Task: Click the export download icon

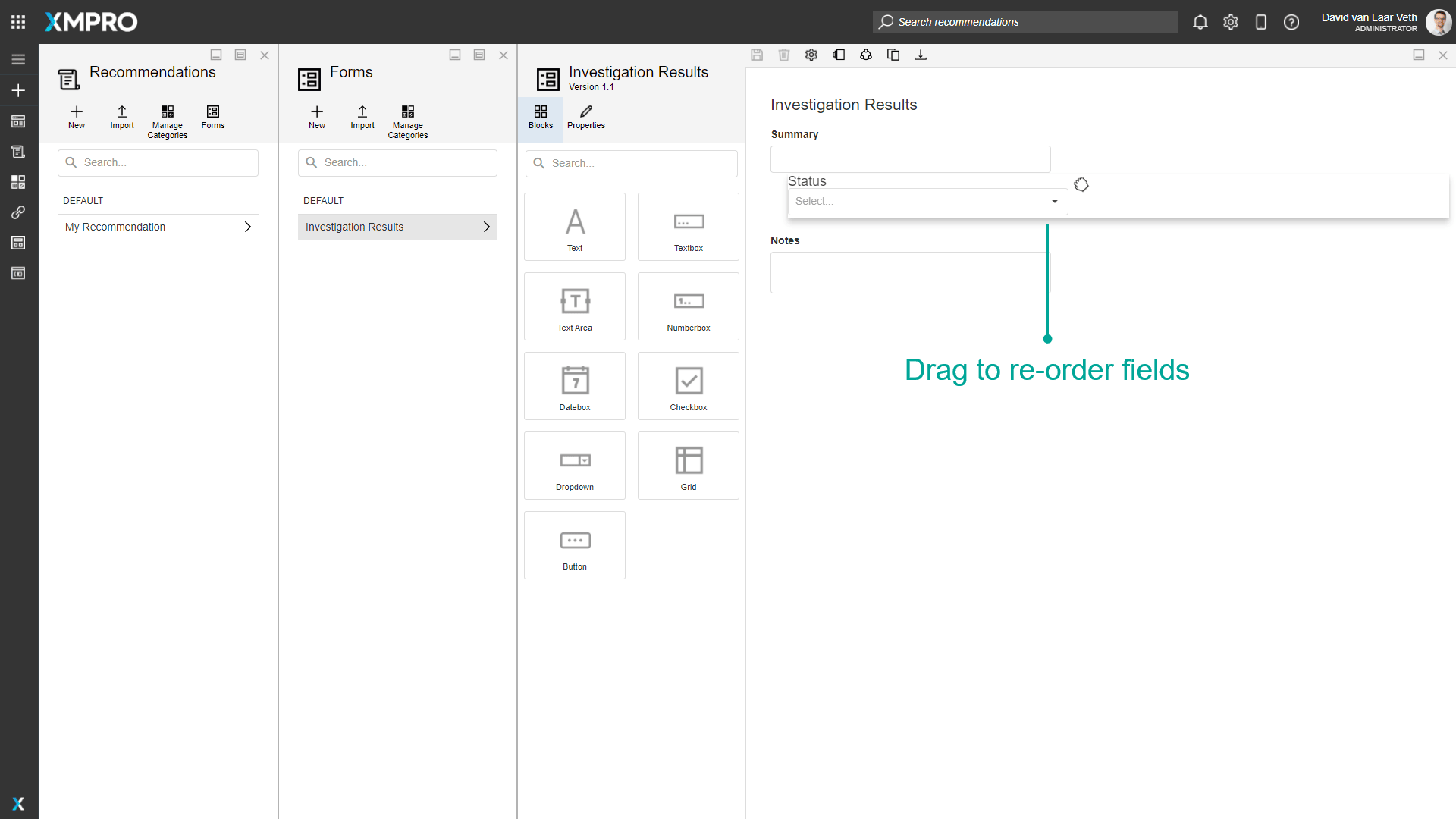Action: pyautogui.click(x=921, y=55)
